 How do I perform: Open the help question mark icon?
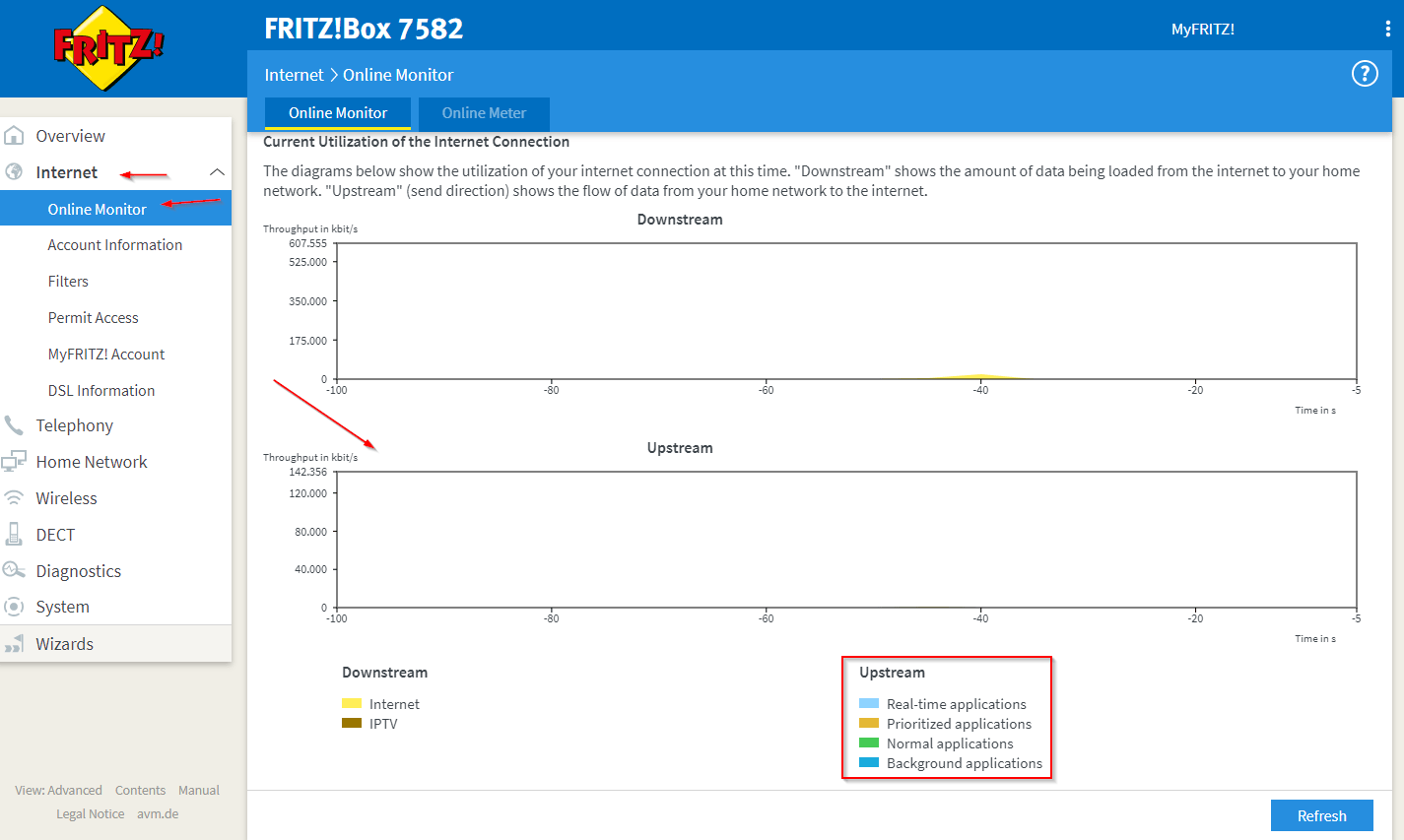(1365, 74)
